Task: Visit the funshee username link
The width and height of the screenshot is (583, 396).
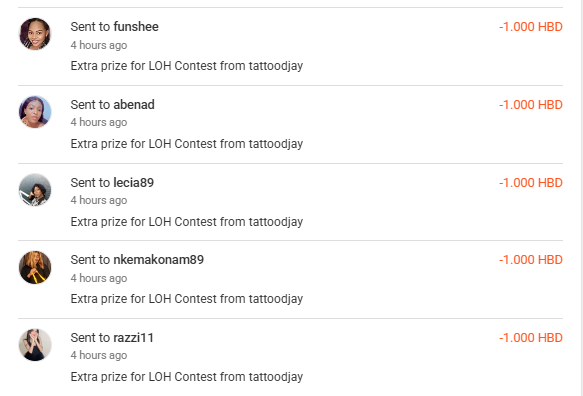Action: point(136,27)
